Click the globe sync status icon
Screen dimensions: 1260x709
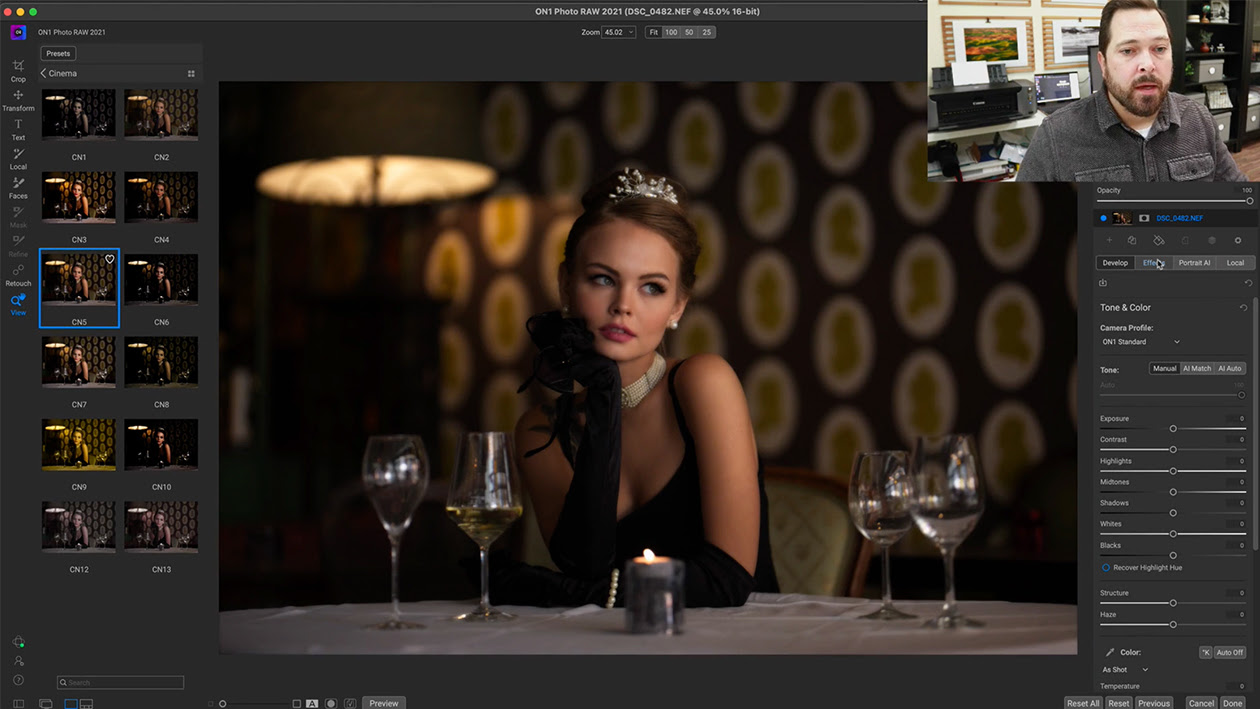(18, 642)
